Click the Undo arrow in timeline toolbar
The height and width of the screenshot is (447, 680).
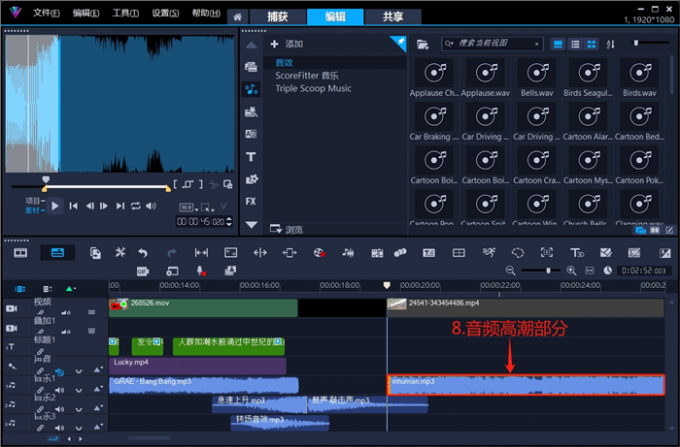coord(143,253)
